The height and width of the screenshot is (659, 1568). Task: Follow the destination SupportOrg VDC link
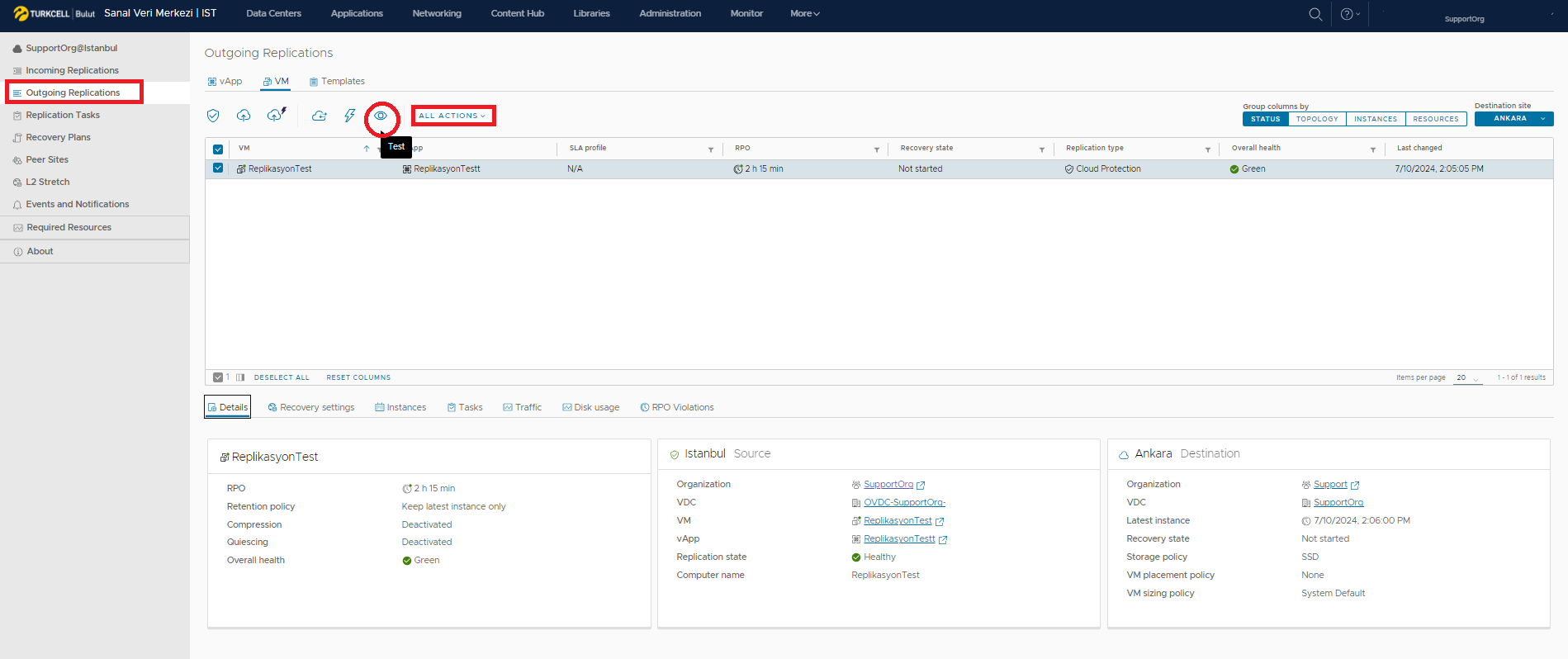pyautogui.click(x=1338, y=503)
